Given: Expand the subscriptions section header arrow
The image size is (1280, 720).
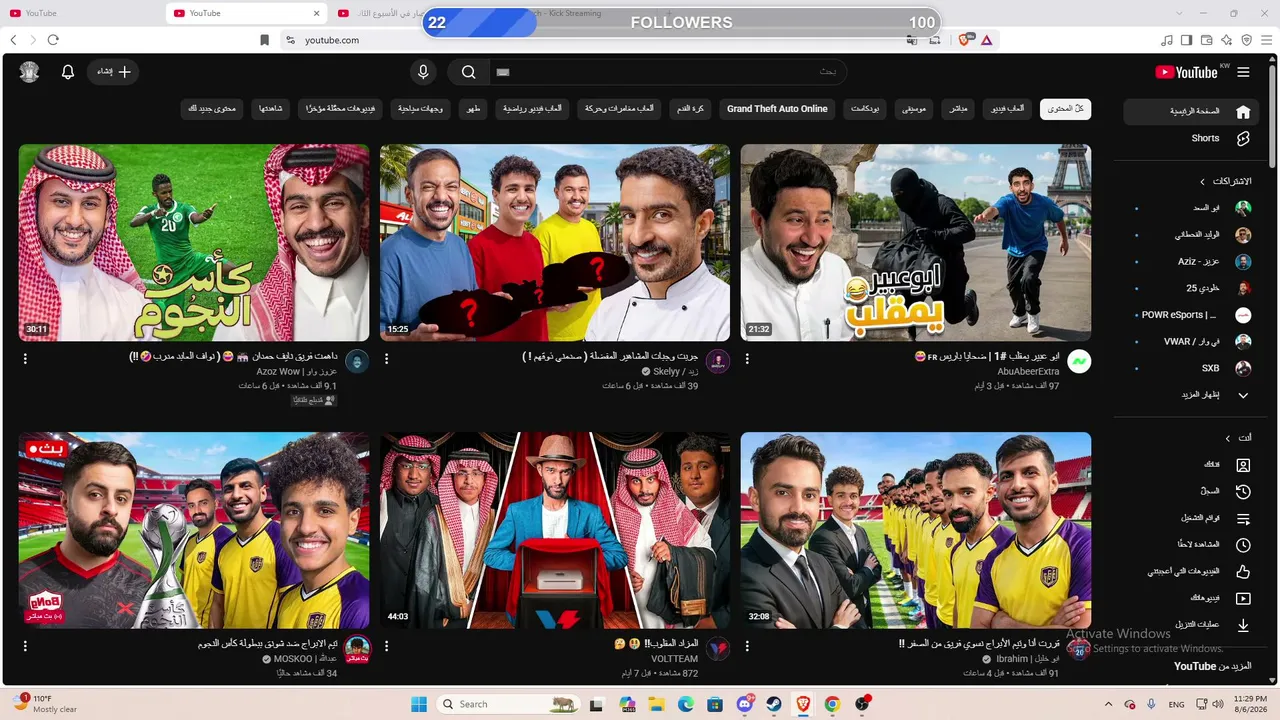Looking at the screenshot, I should point(1203,182).
